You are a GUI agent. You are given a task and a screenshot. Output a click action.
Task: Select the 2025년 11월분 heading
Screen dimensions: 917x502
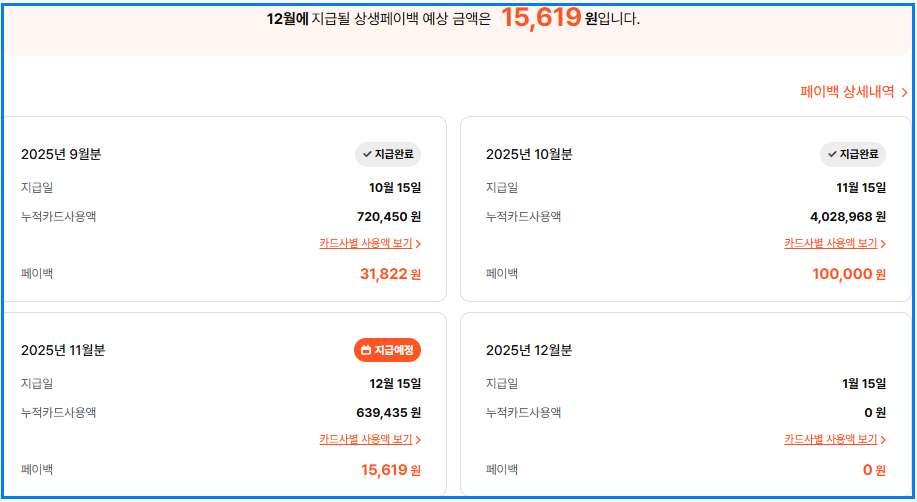click(63, 350)
